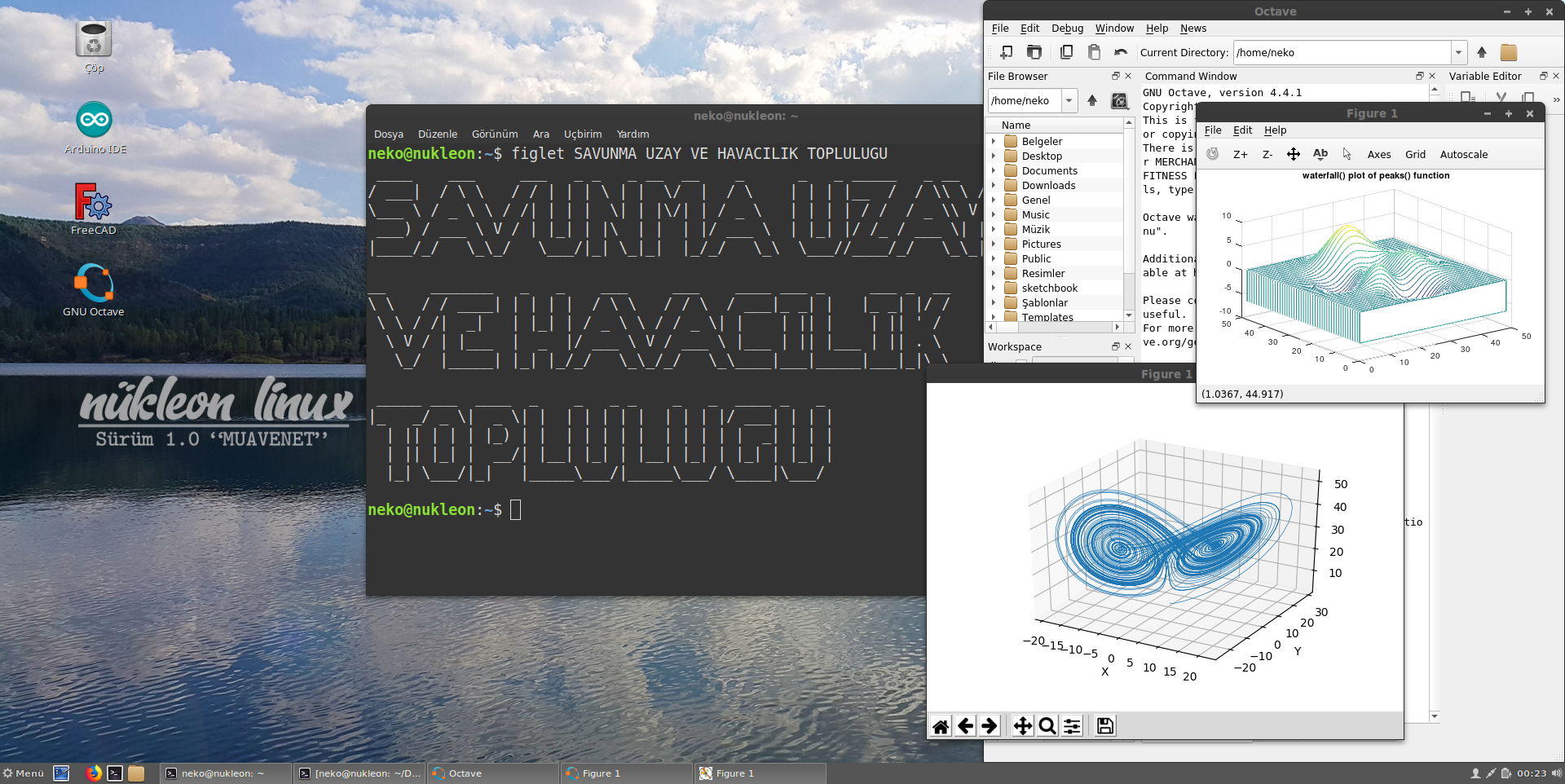Open the Menü button on the taskbar

tap(24, 773)
